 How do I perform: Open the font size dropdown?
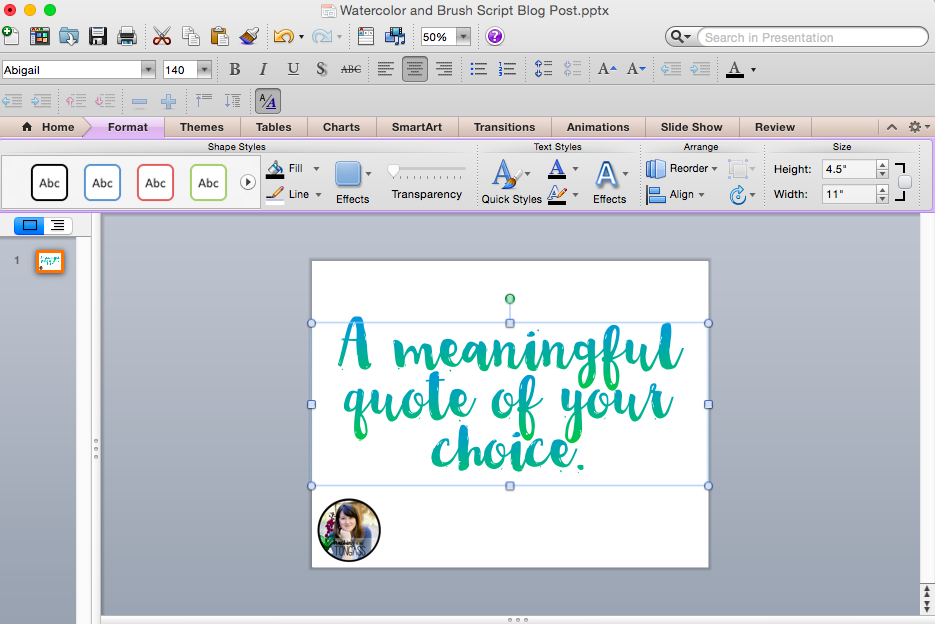(204, 70)
